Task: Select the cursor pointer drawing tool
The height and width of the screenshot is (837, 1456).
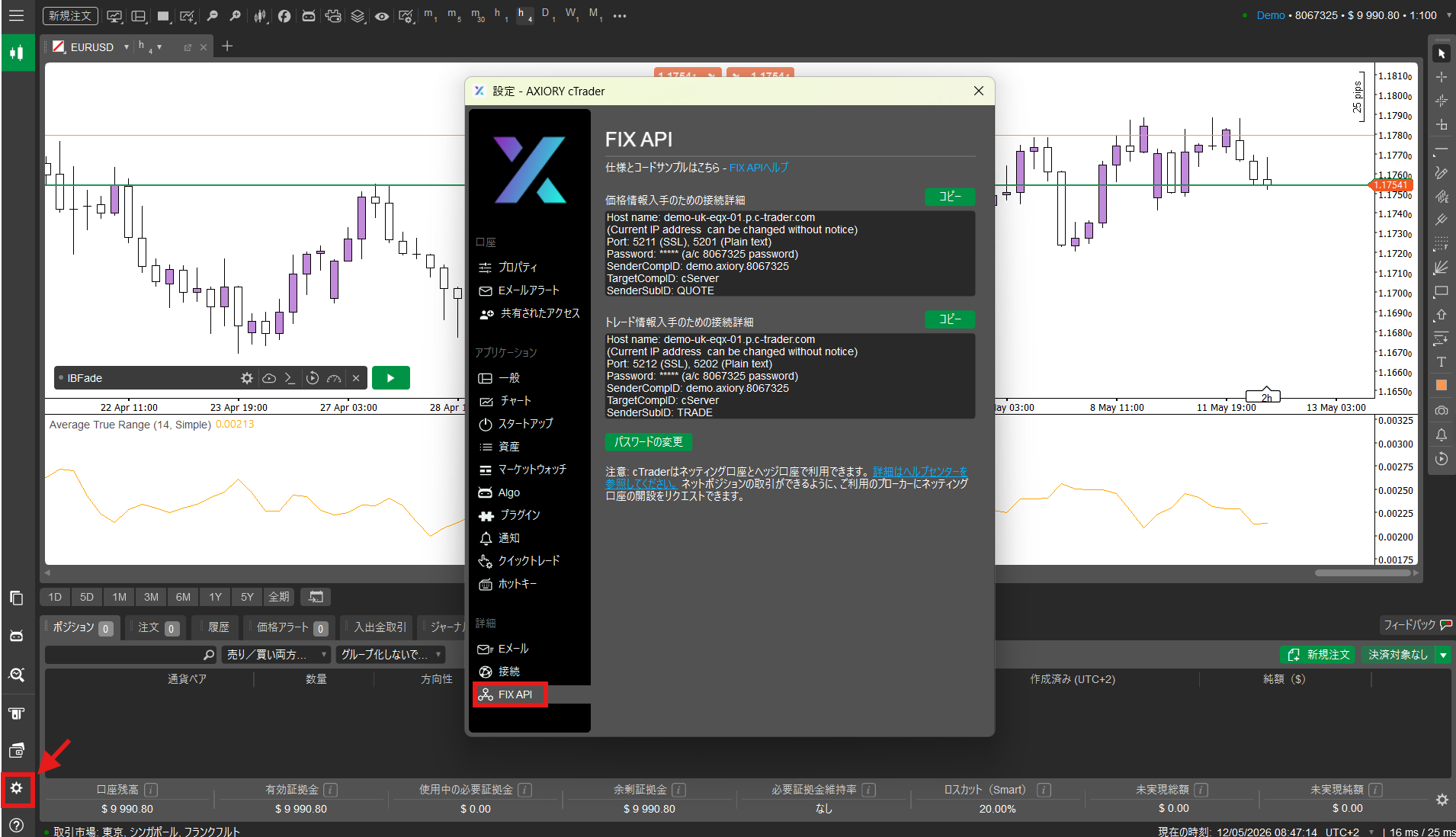Action: (x=1442, y=54)
